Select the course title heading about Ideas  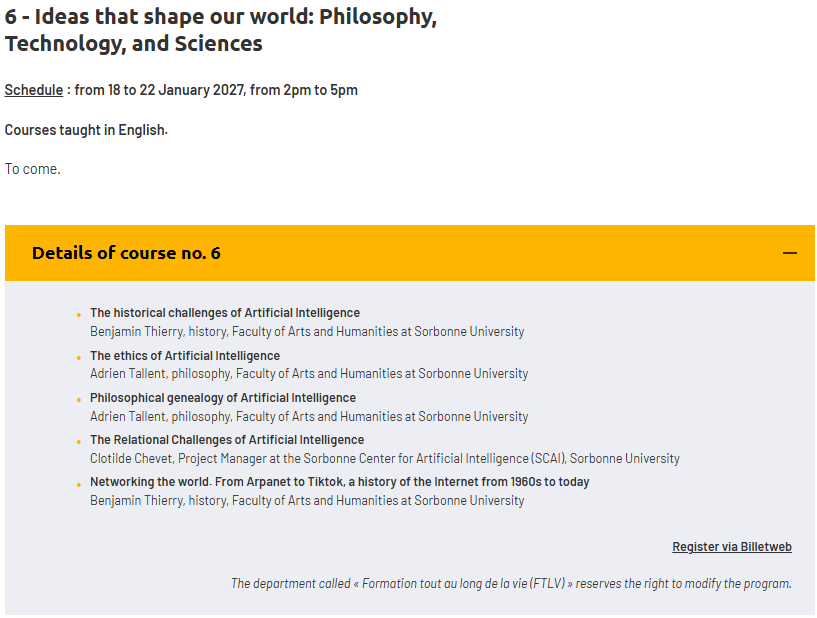tap(221, 30)
